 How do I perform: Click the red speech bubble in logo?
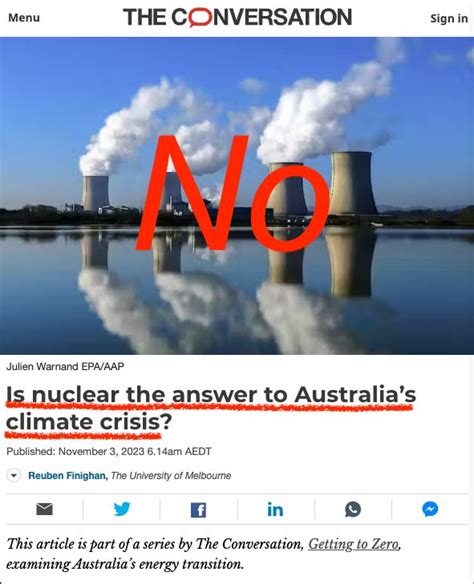point(198,18)
